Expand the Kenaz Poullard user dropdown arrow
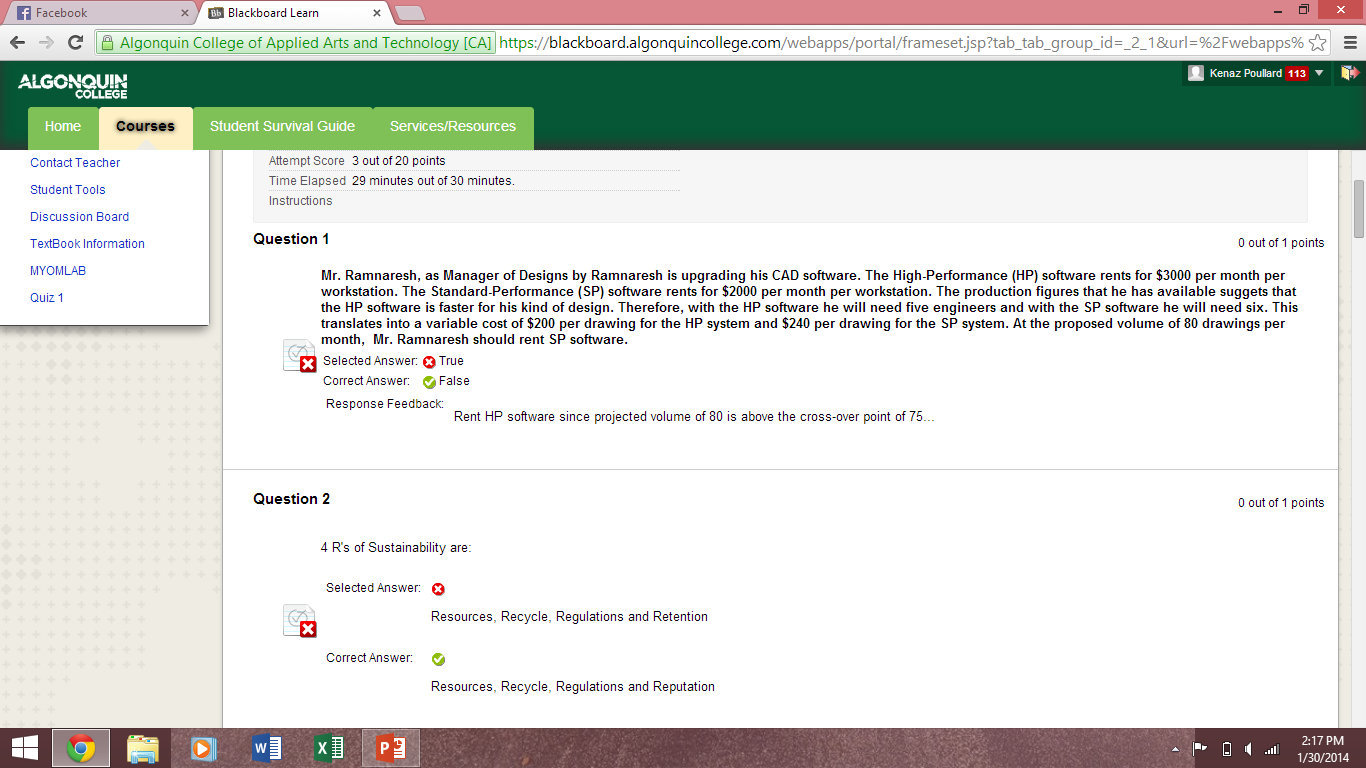1366x768 pixels. click(x=1319, y=73)
